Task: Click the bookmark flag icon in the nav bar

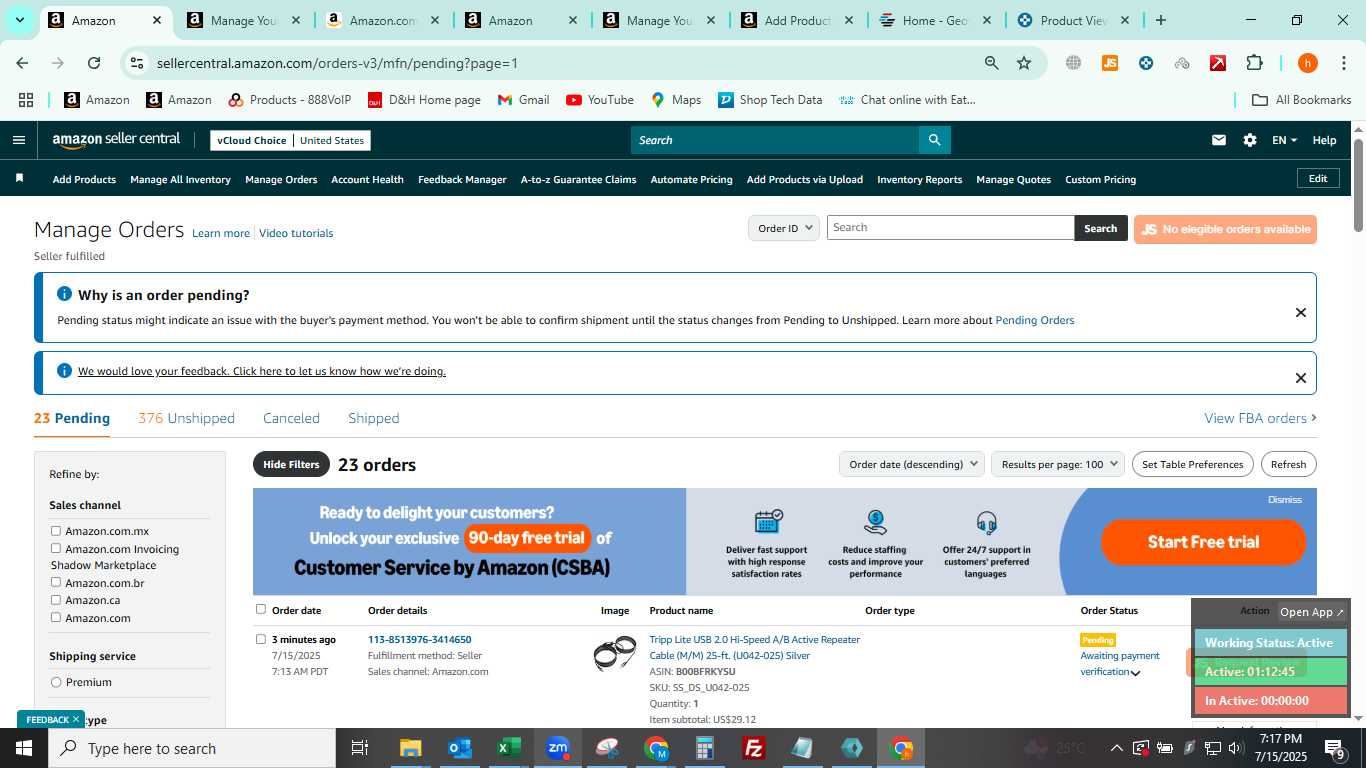Action: [19, 178]
